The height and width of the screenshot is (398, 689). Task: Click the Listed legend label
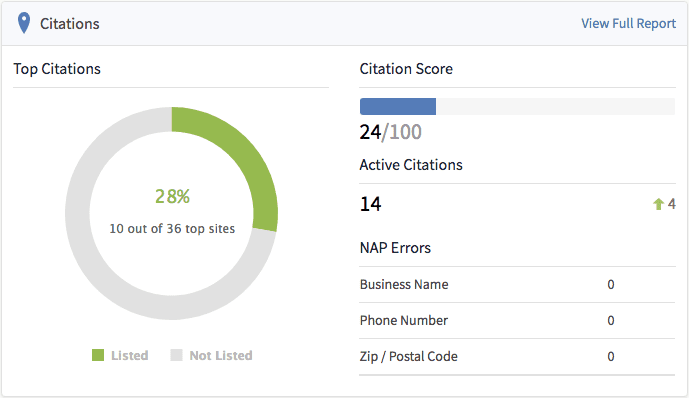click(x=130, y=355)
